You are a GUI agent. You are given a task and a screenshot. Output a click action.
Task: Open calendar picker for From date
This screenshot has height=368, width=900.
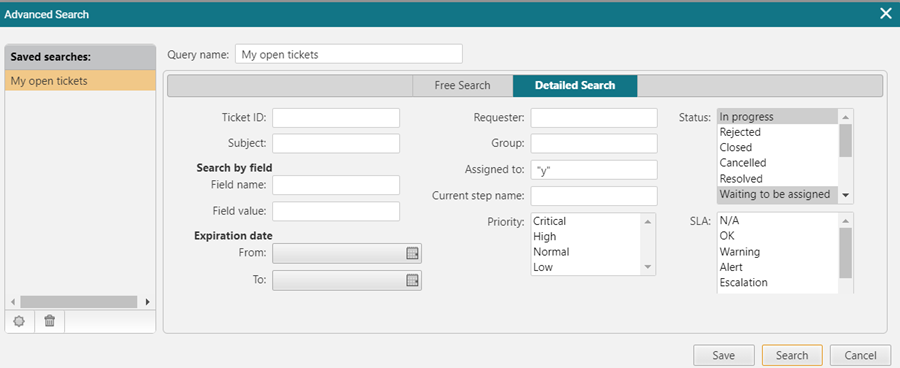pyautogui.click(x=412, y=253)
